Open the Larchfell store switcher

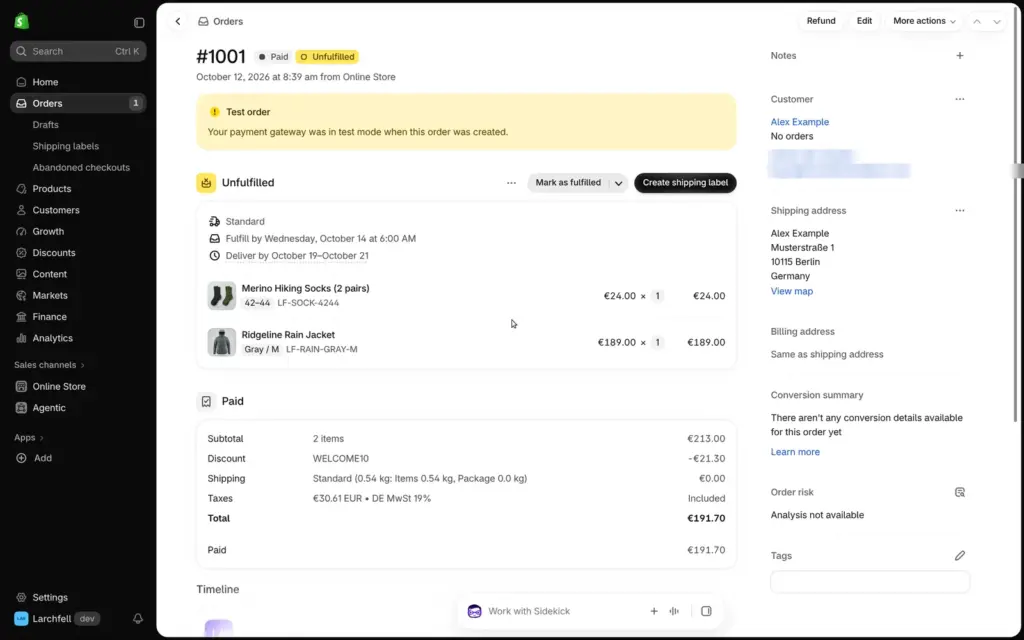(56, 618)
